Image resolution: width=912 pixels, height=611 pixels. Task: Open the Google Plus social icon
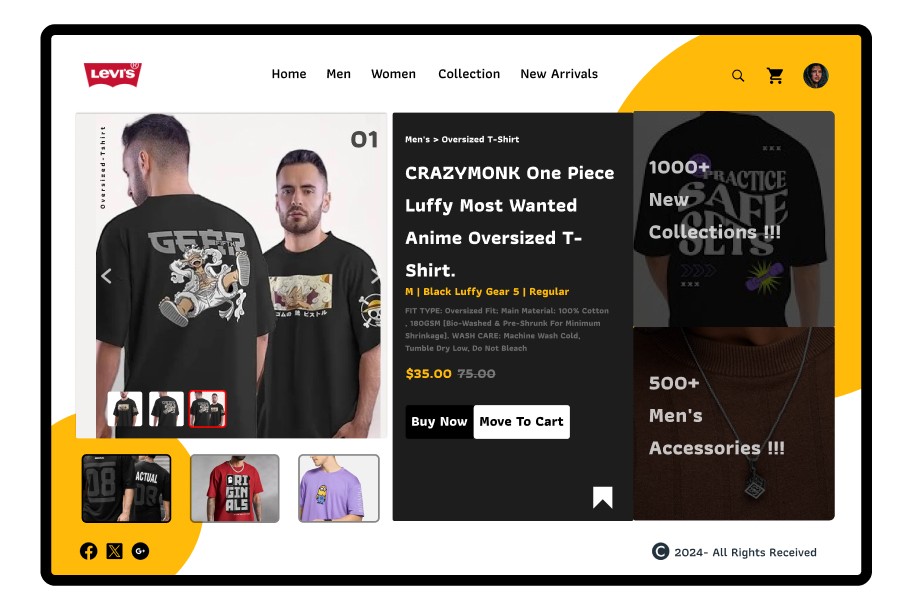click(x=140, y=551)
